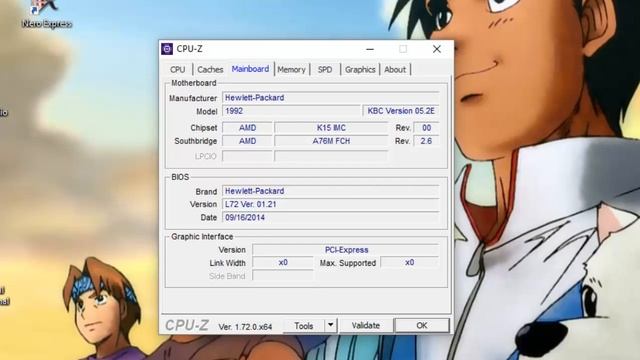Click the BIOS Version L72 Ver. 01.21
This screenshot has height=360, width=640.
(331, 204)
